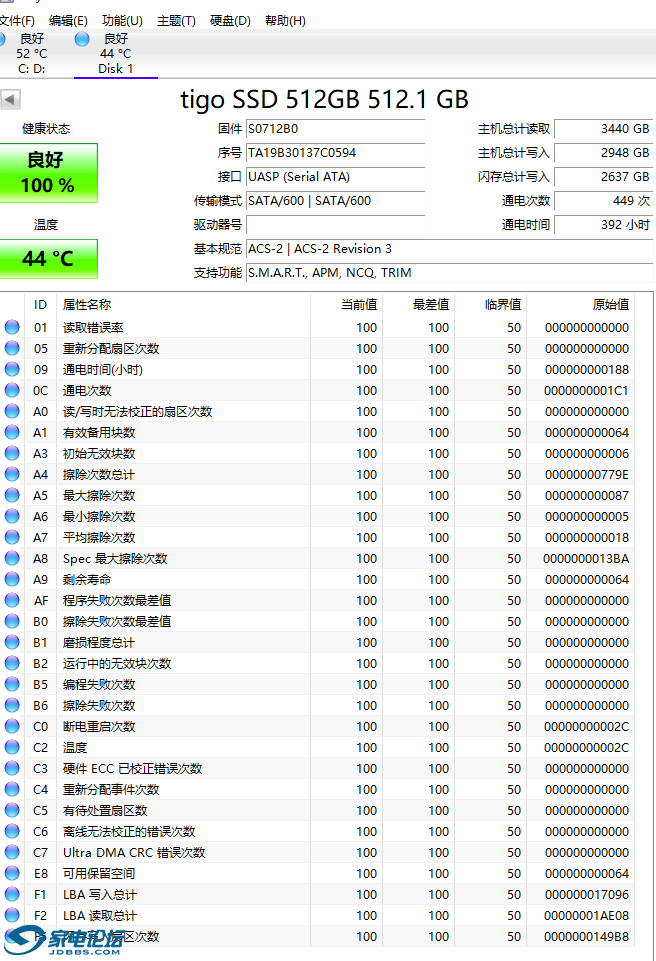Image resolution: width=656 pixels, height=961 pixels.
Task: Switch to the Disk 1 tab
Action: (115, 54)
